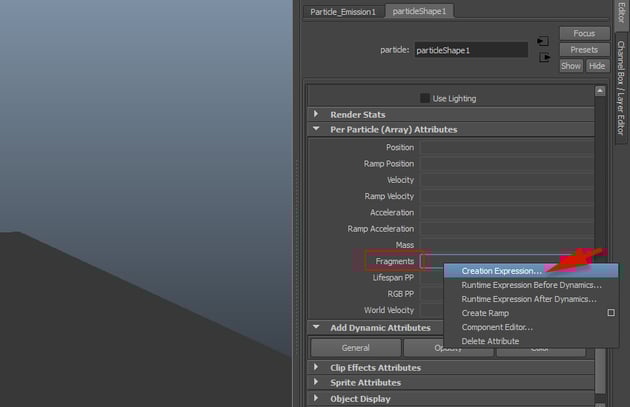Viewport: 630px width, 407px height.
Task: Open Component Editor from context menu
Action: pyautogui.click(x=531, y=327)
